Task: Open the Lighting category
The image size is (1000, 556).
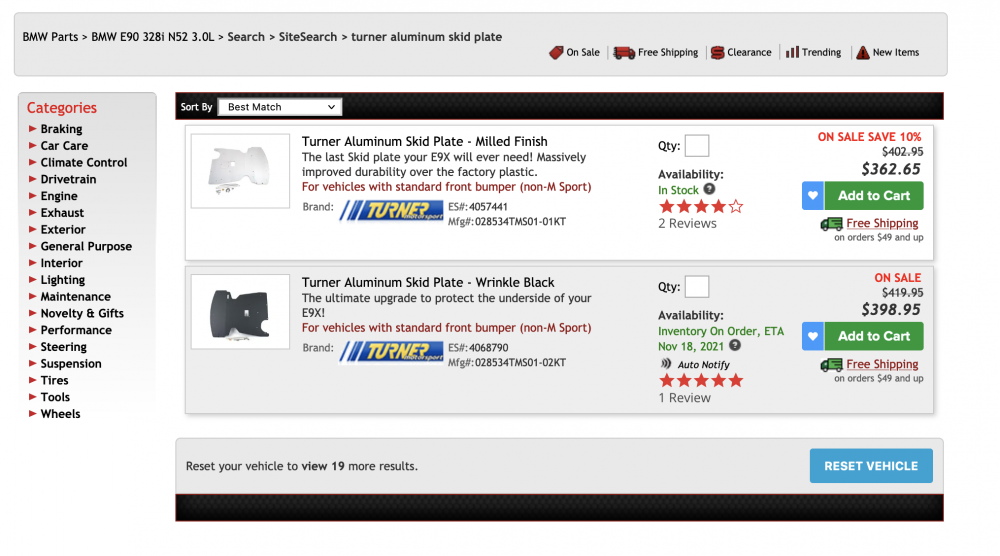Action: (x=62, y=280)
